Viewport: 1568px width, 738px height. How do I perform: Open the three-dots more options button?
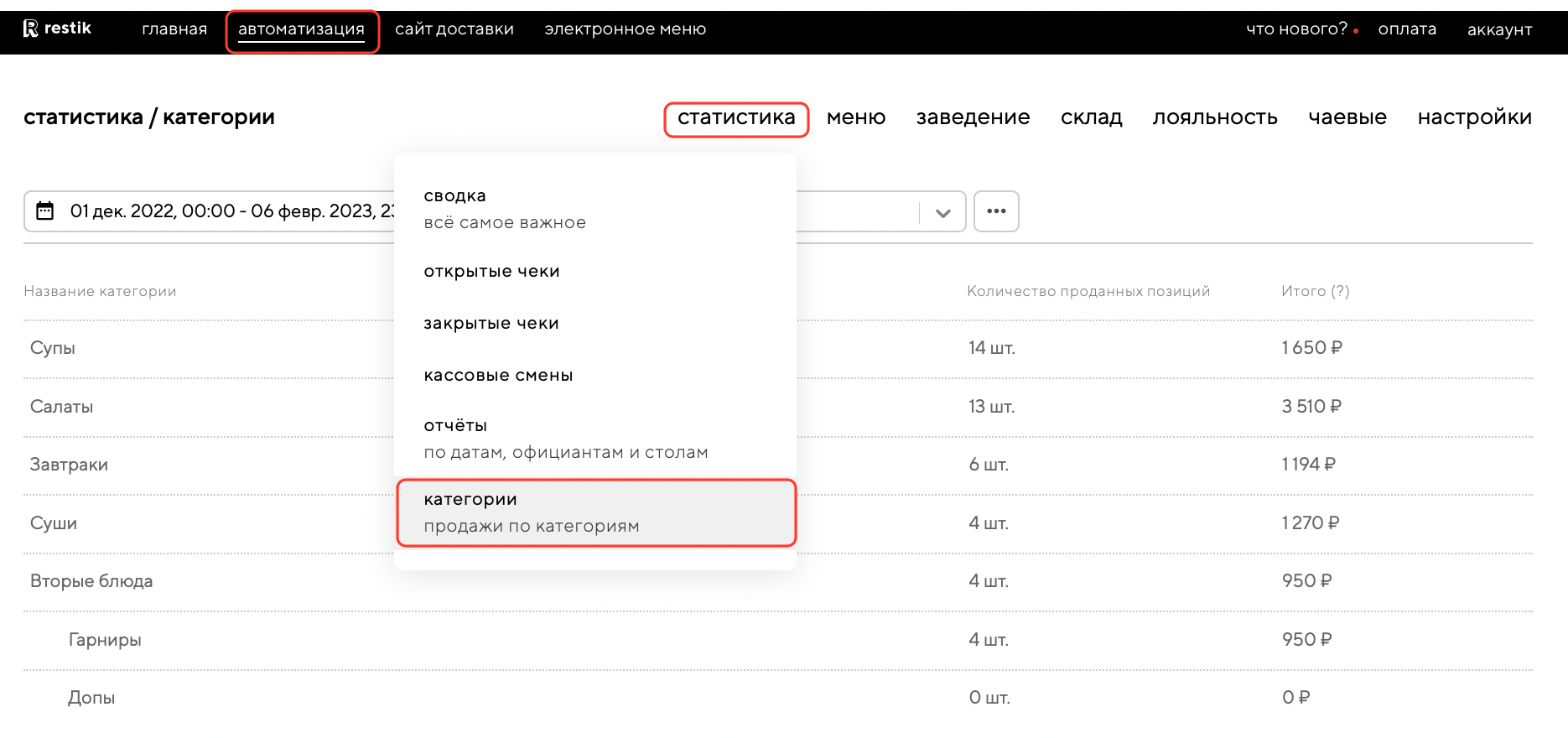coord(996,211)
